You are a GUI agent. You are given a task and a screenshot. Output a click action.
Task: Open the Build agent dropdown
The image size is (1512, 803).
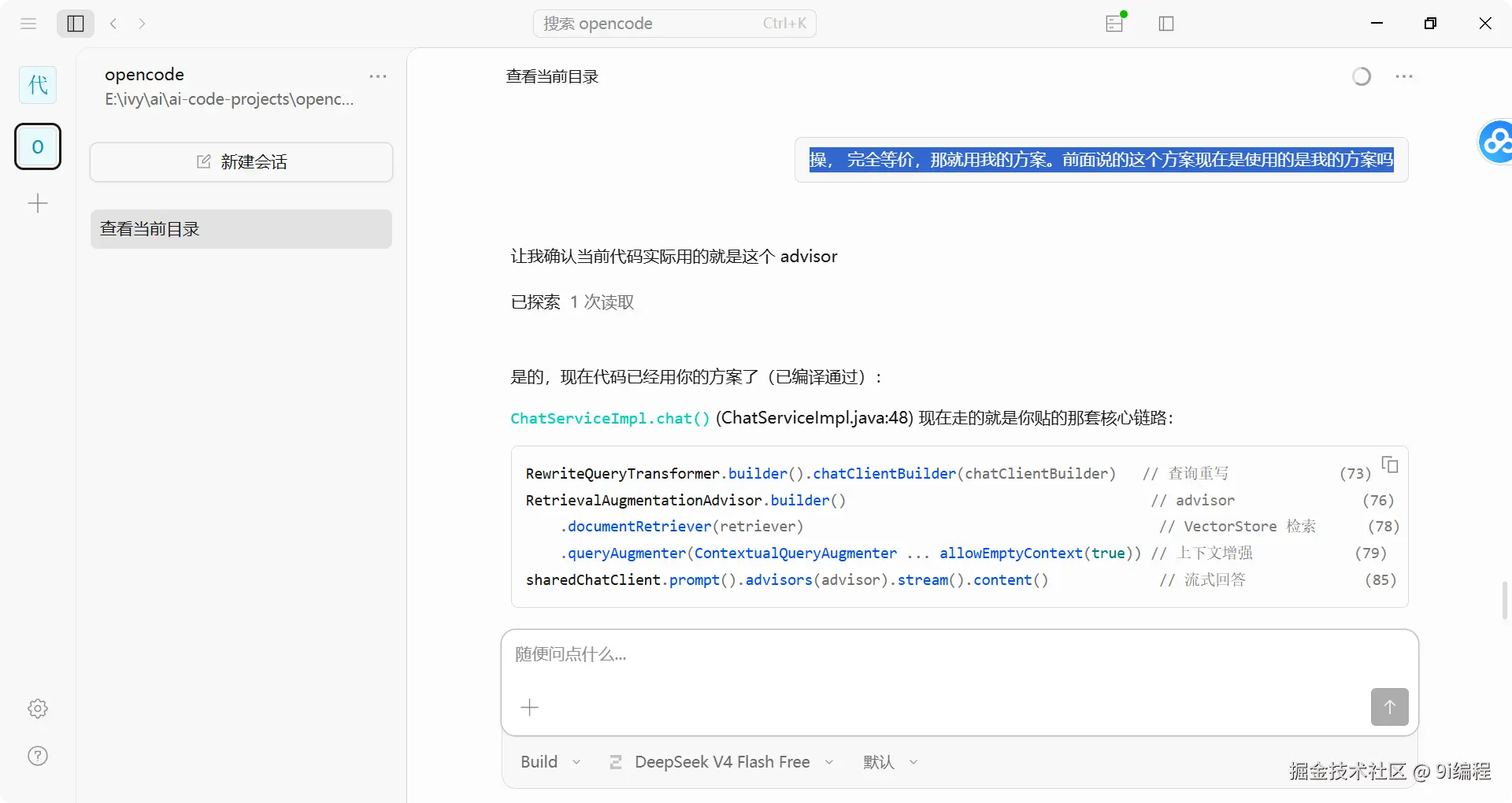550,762
